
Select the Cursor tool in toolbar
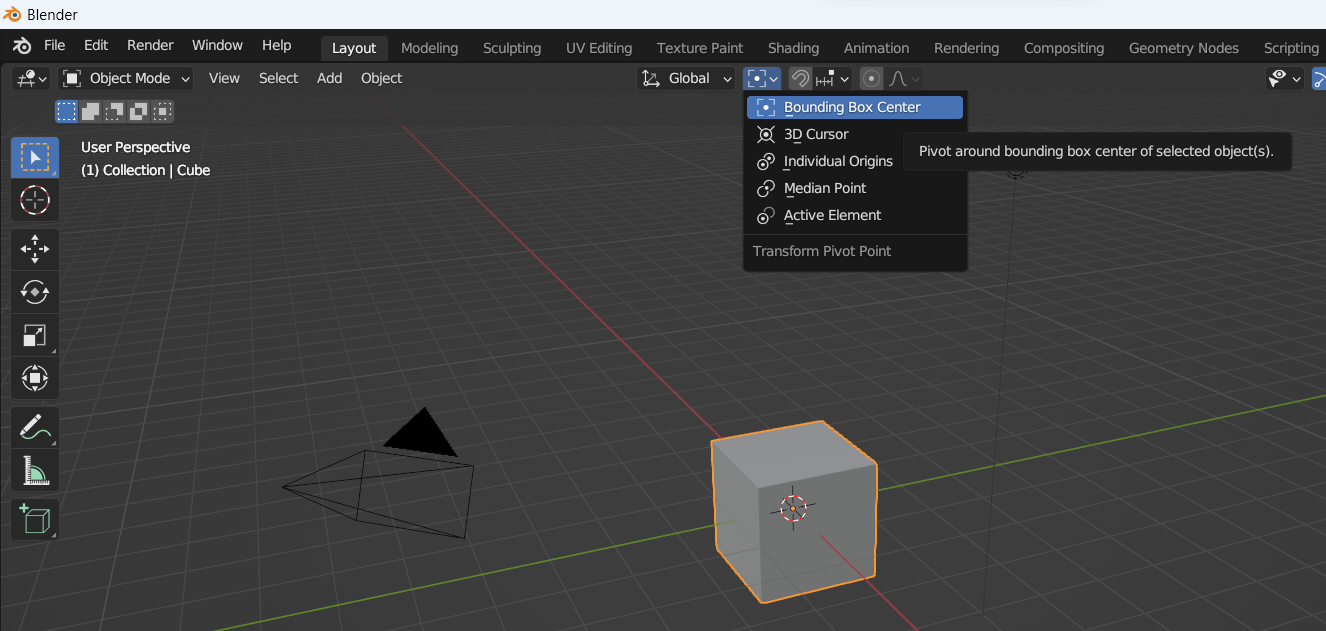point(35,200)
